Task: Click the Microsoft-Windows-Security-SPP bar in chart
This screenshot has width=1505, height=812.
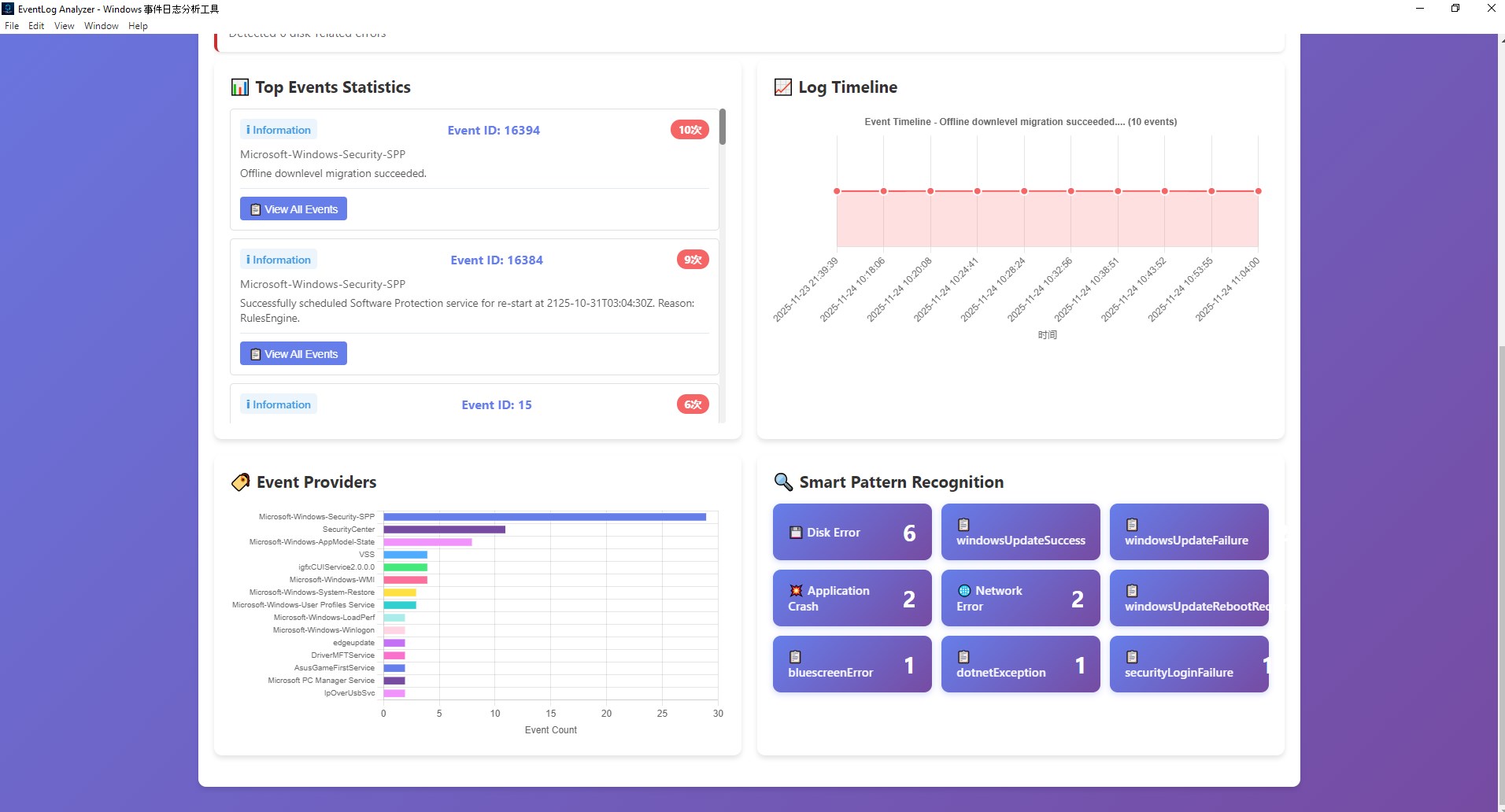Action: coord(545,517)
